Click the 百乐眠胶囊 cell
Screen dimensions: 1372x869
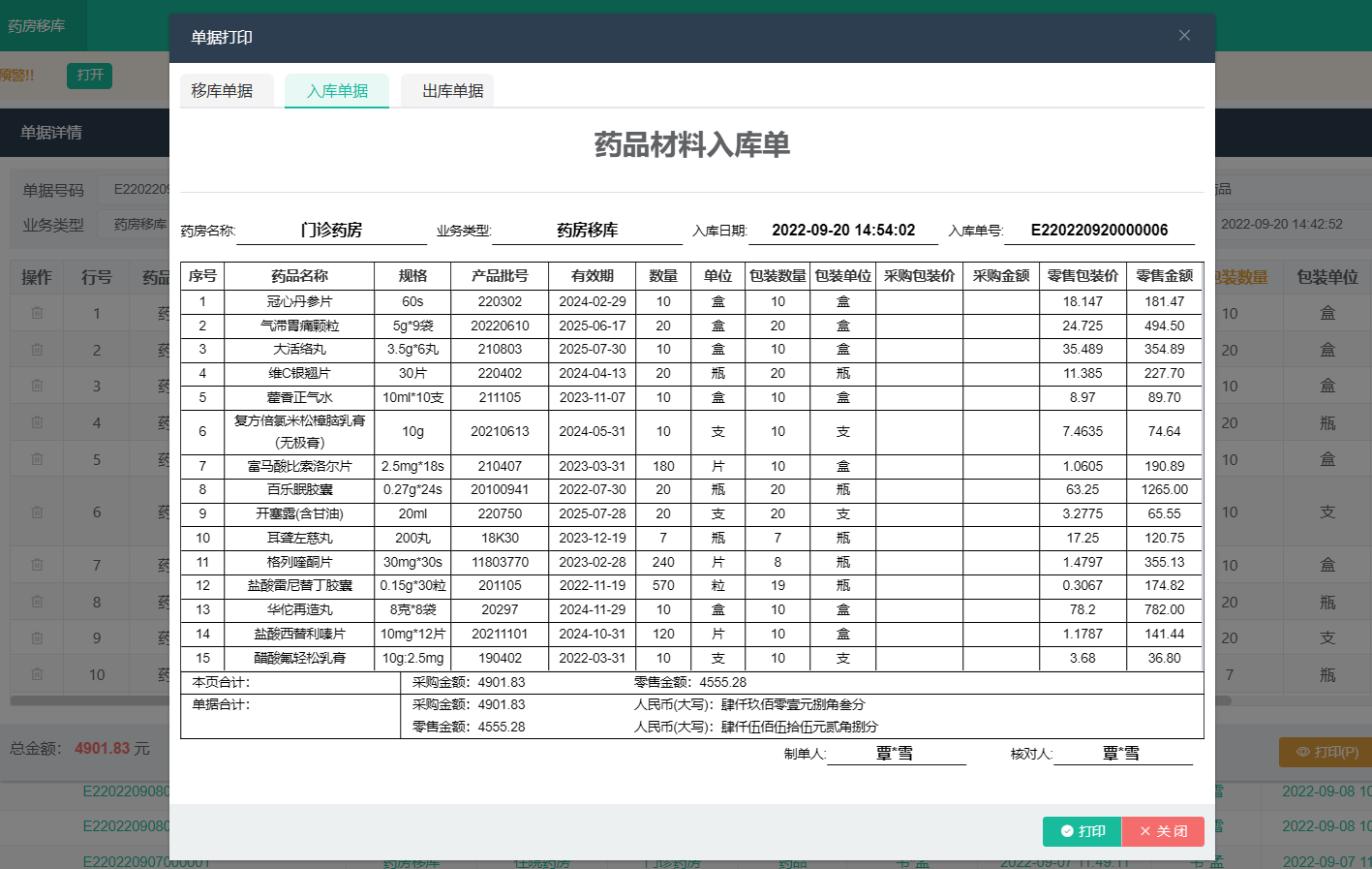pyautogui.click(x=299, y=490)
